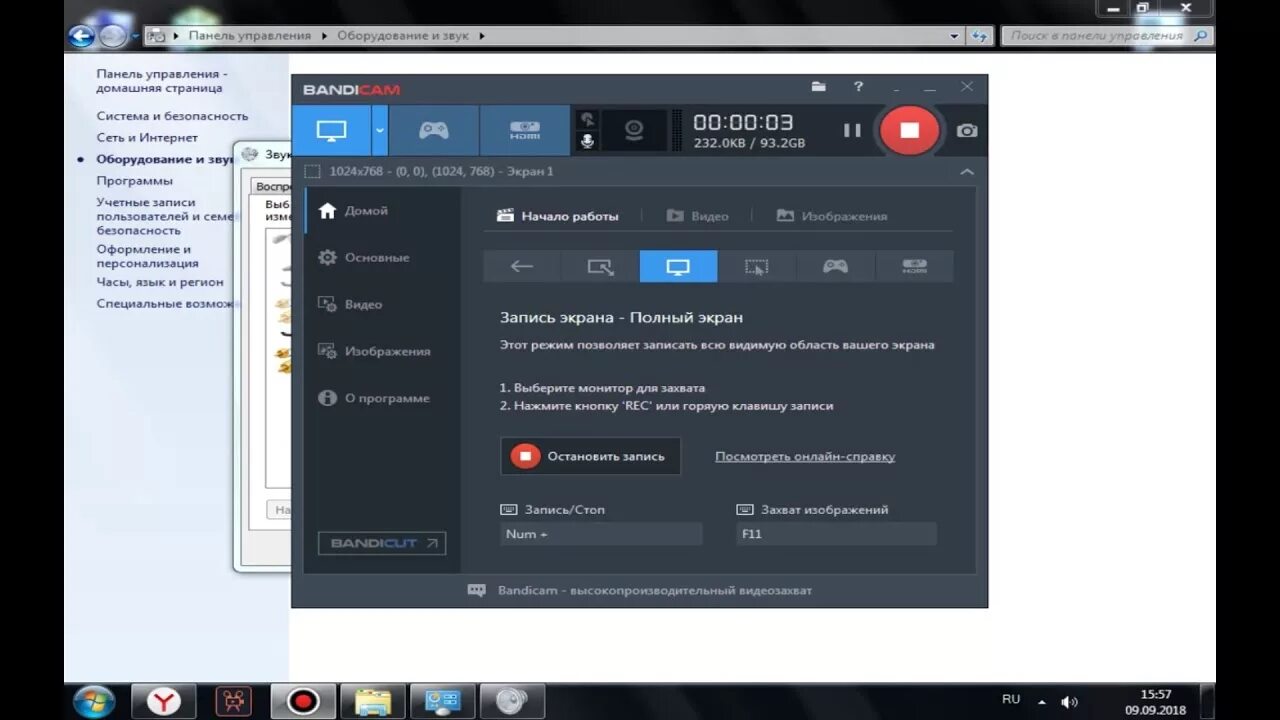Switch to HDMI device recording mode
Viewport: 1280px width, 720px height.
click(525, 130)
